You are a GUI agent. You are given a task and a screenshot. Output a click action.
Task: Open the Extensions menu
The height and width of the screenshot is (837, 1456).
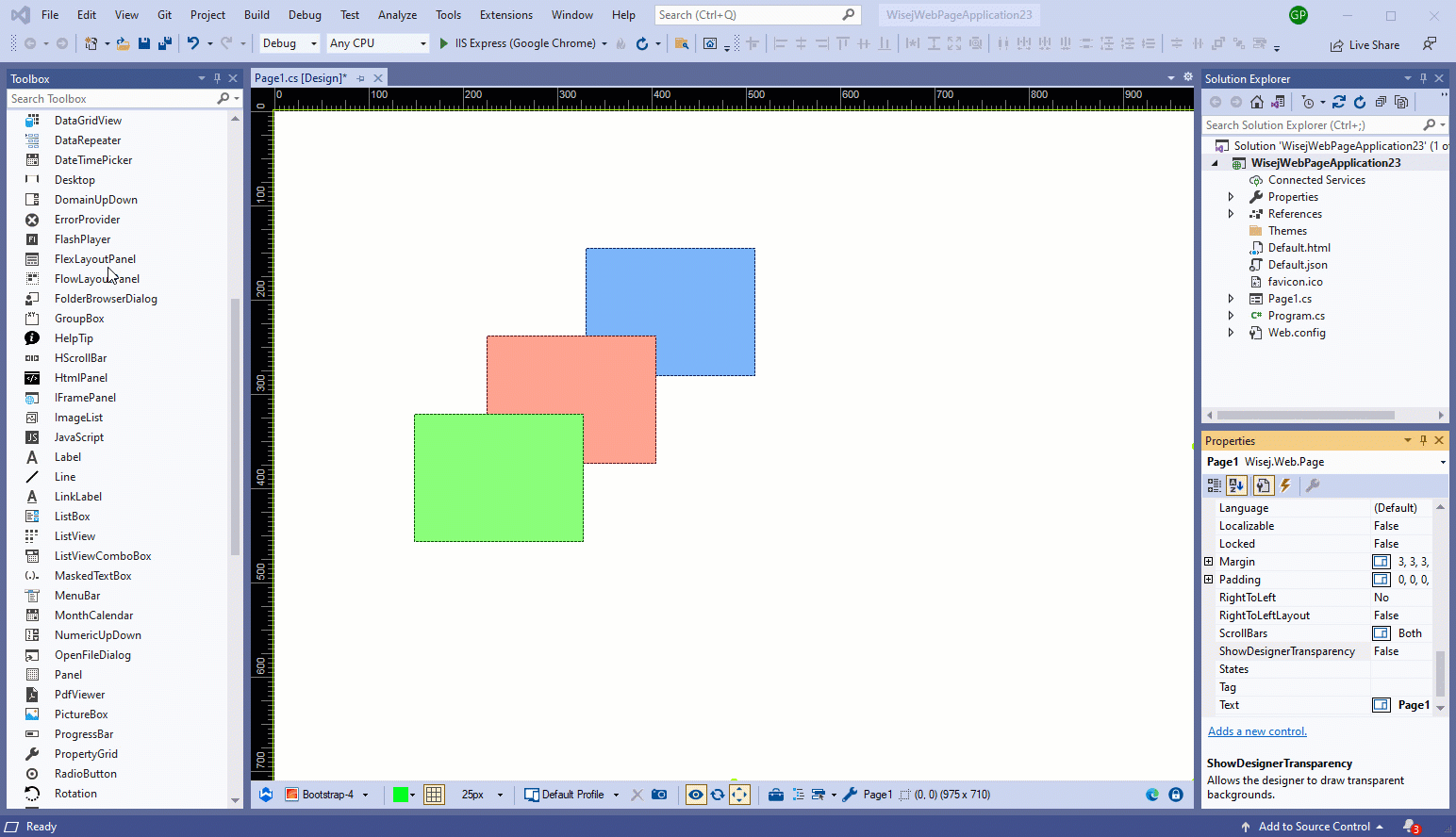pos(506,15)
